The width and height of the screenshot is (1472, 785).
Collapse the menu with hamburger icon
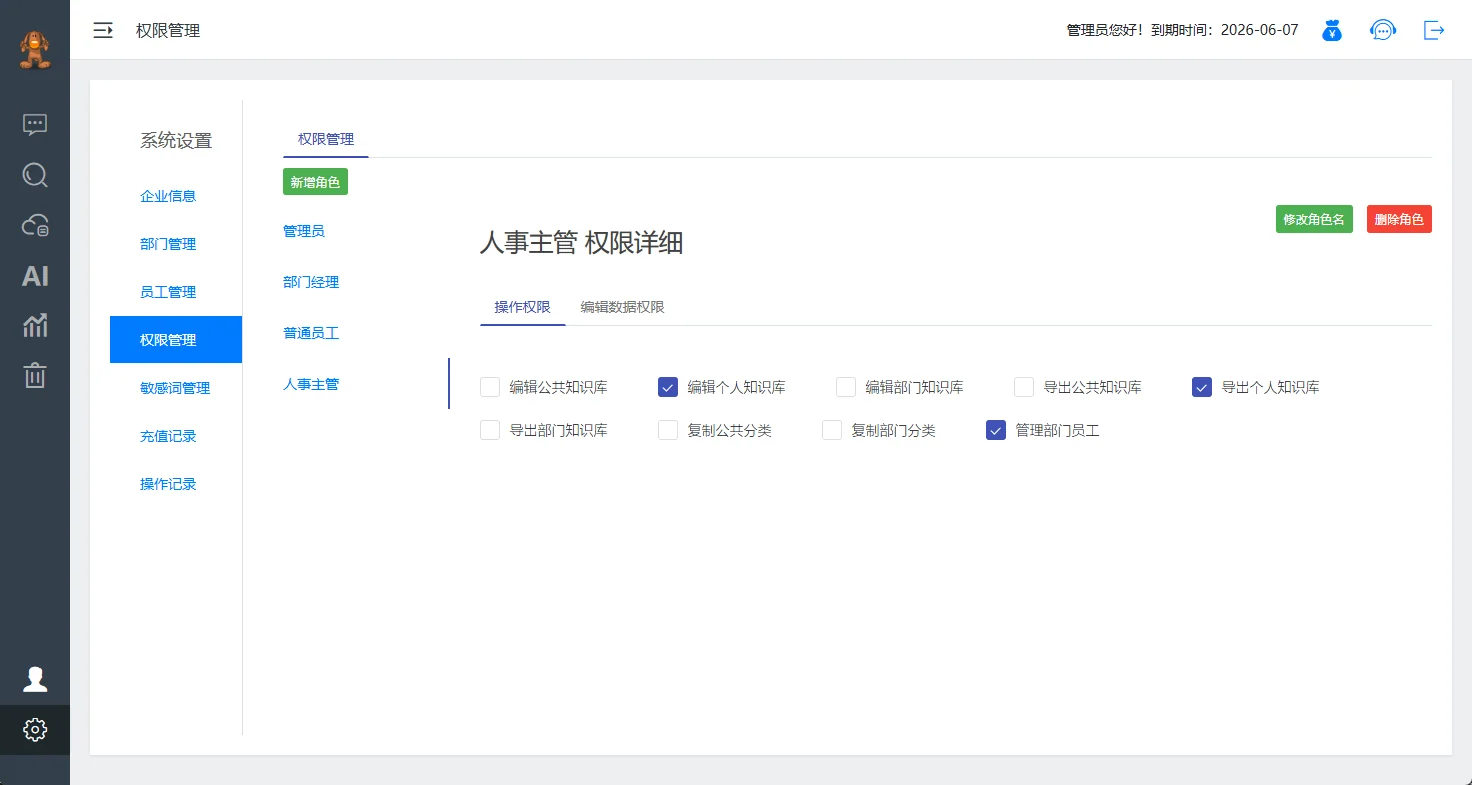(103, 30)
